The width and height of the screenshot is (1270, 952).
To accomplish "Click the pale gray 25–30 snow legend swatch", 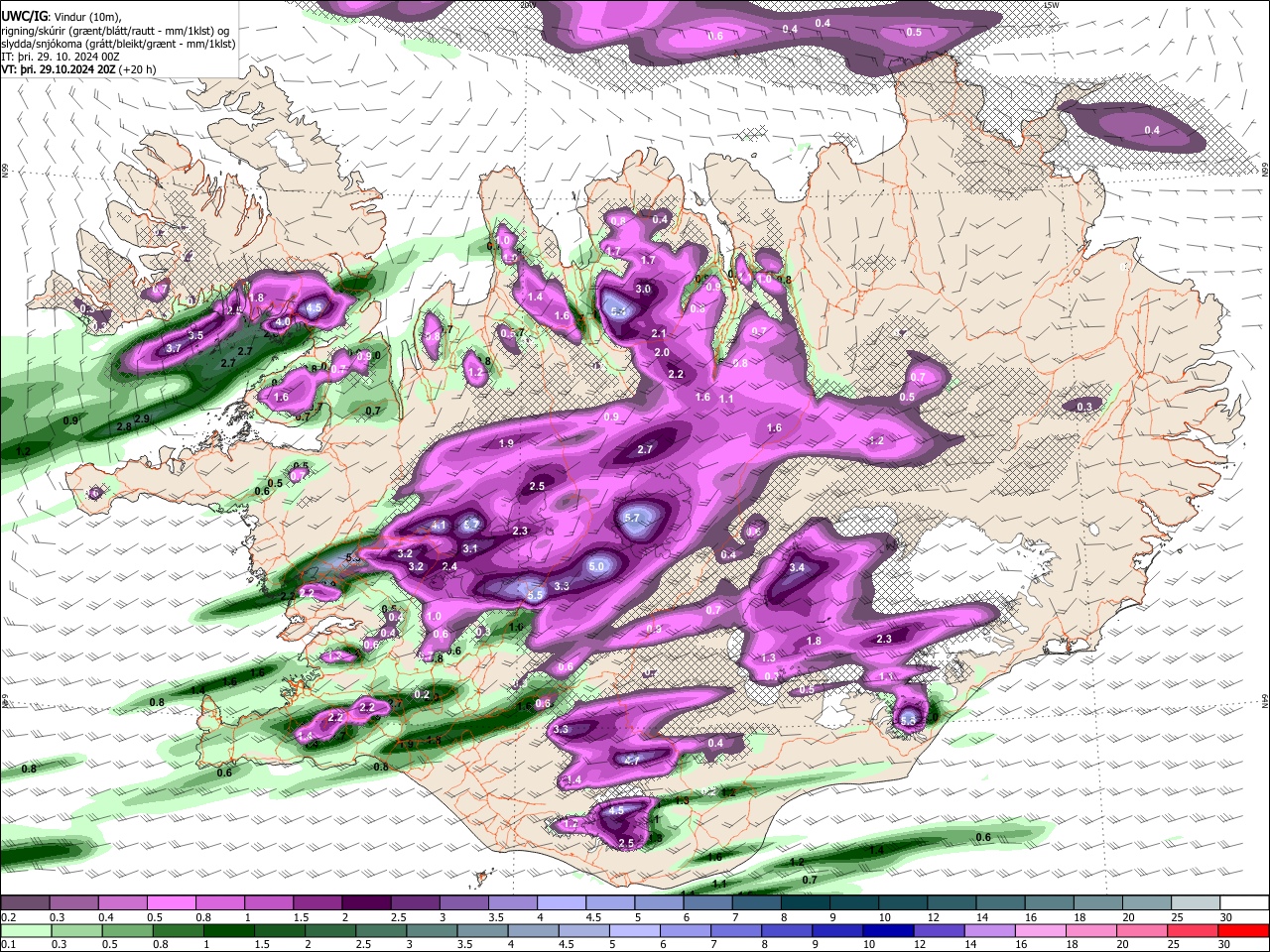I will (1195, 903).
